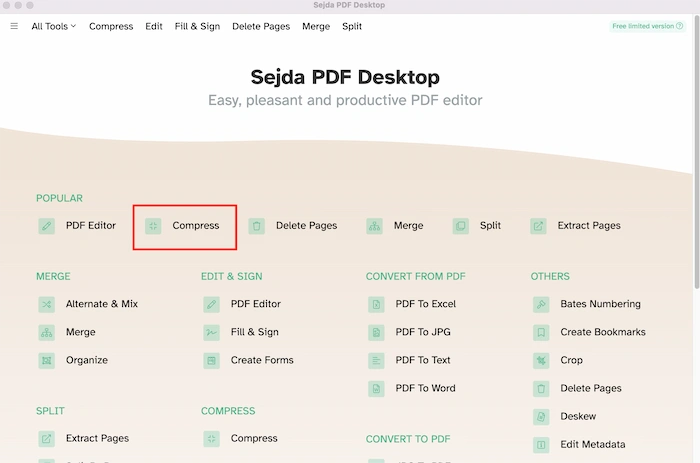Open the hamburger menu icon

coord(14,26)
